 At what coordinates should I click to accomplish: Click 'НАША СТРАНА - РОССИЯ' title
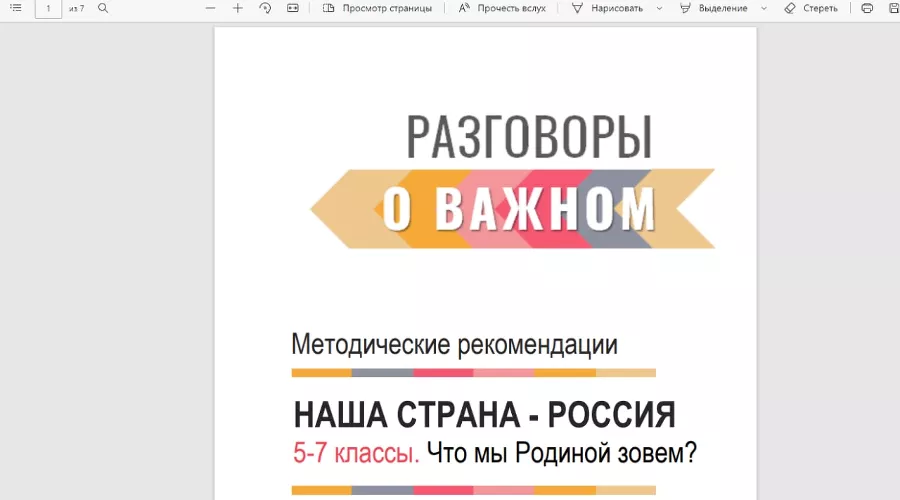coord(484,414)
